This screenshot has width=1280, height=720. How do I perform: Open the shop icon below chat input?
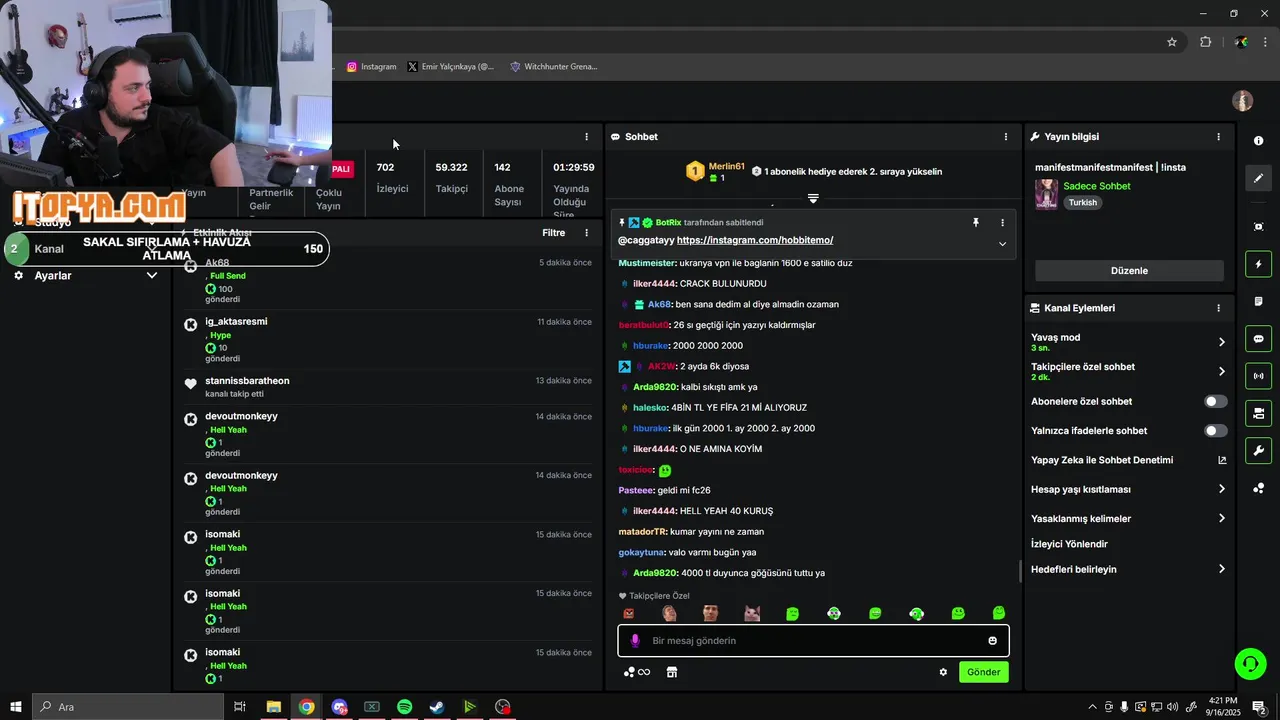672,672
